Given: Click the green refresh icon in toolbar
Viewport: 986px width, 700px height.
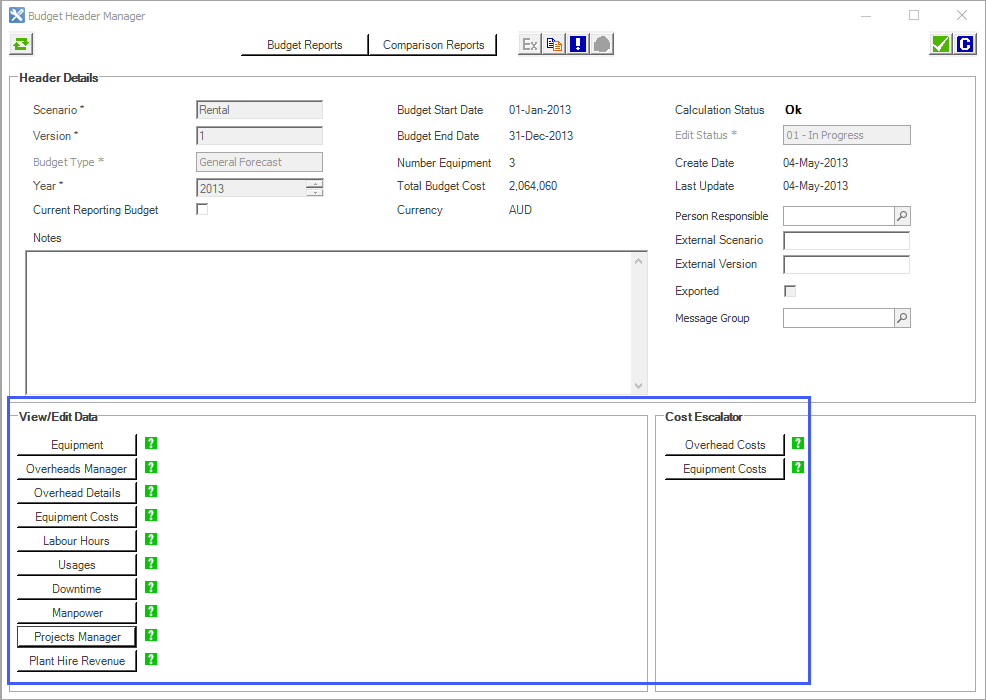Looking at the screenshot, I should click(21, 44).
